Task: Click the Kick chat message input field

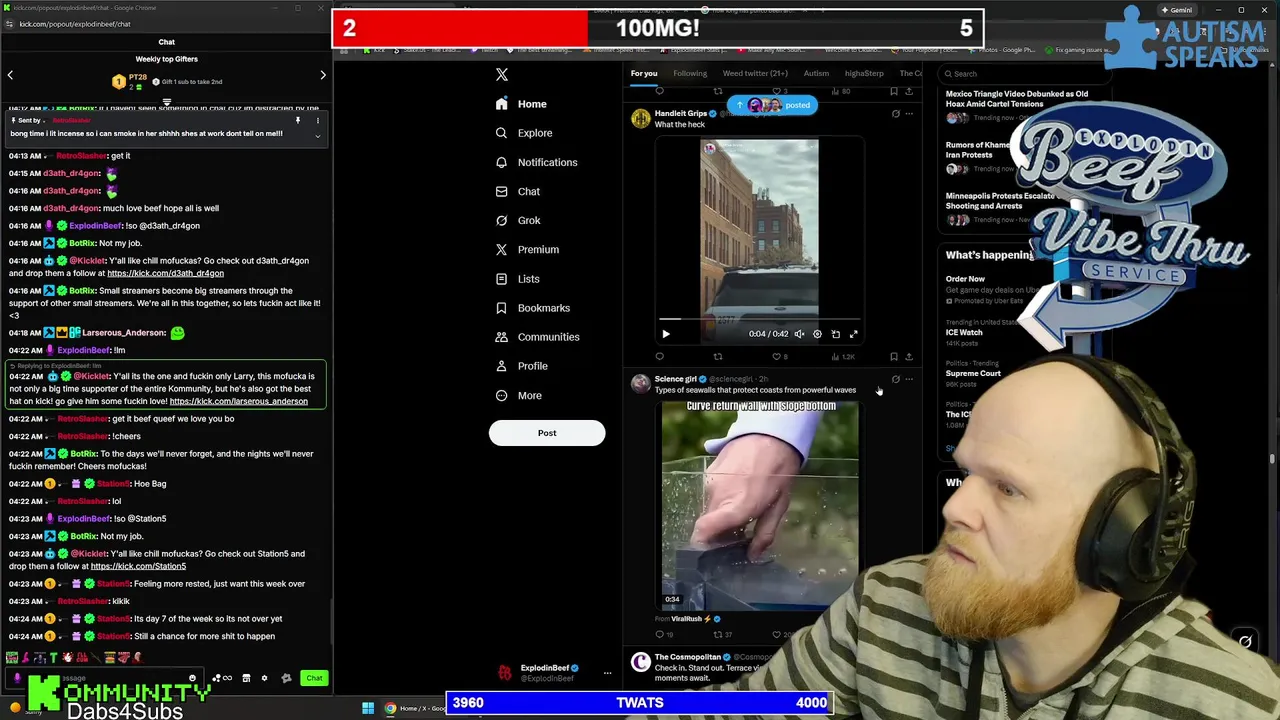Action: tap(105, 678)
